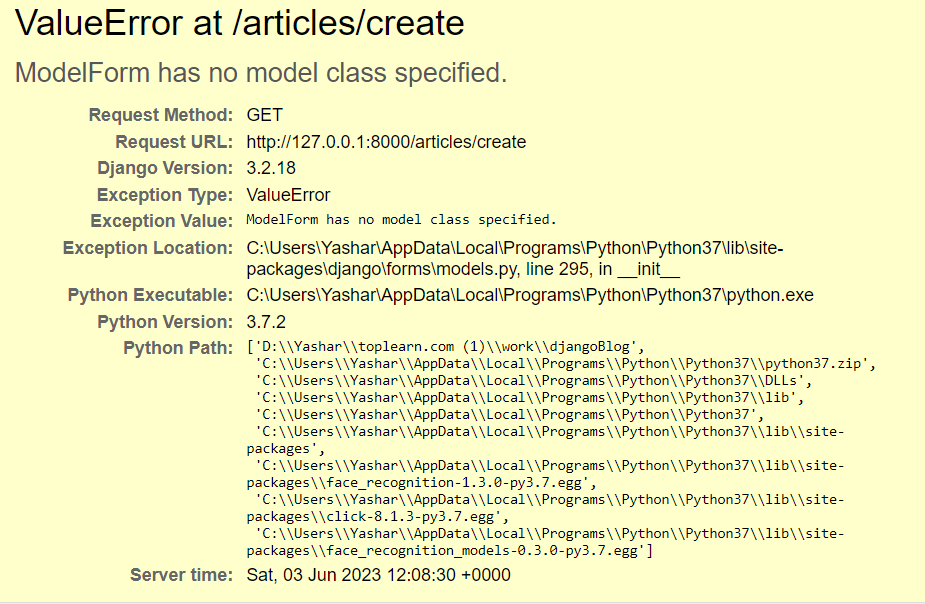Click the Python Executable label
The height and width of the screenshot is (604, 925).
pyautogui.click(x=150, y=295)
